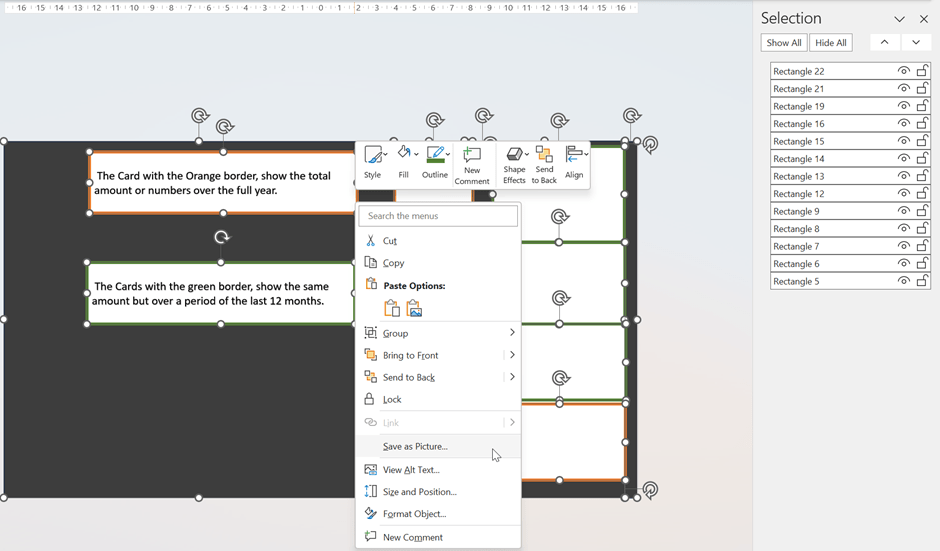940x551 pixels.
Task: Click the Send to Back toolbar icon
Action: pos(544,156)
